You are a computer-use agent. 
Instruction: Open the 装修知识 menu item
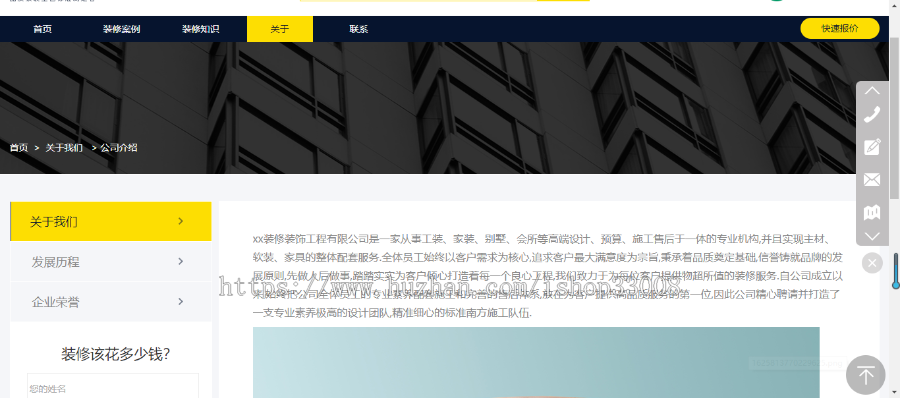(201, 29)
